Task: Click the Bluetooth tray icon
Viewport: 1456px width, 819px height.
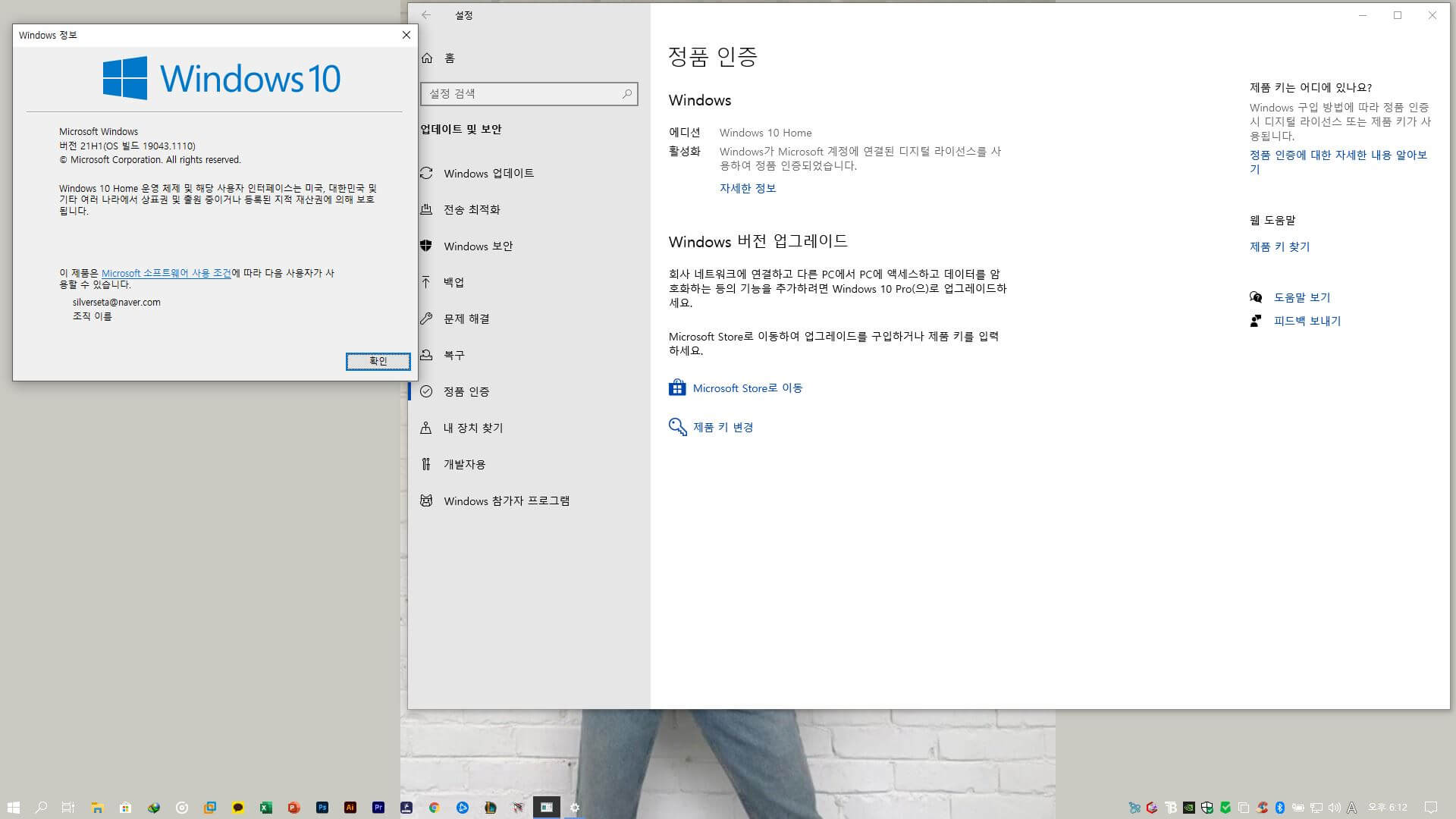Action: (1280, 808)
